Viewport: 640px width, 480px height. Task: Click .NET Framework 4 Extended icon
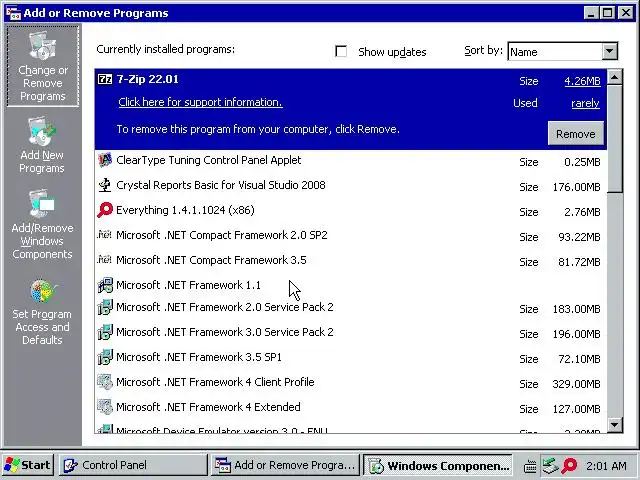(x=105, y=407)
